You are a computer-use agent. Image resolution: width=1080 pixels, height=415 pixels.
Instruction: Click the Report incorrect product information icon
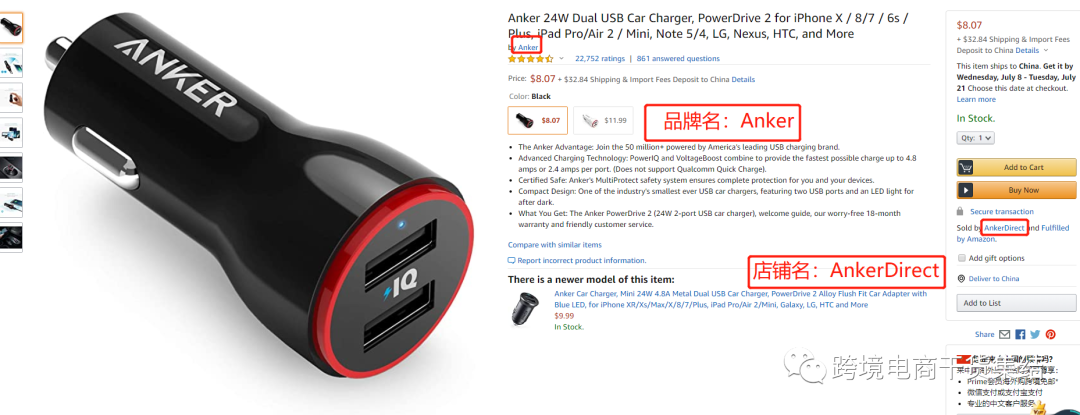coord(511,261)
